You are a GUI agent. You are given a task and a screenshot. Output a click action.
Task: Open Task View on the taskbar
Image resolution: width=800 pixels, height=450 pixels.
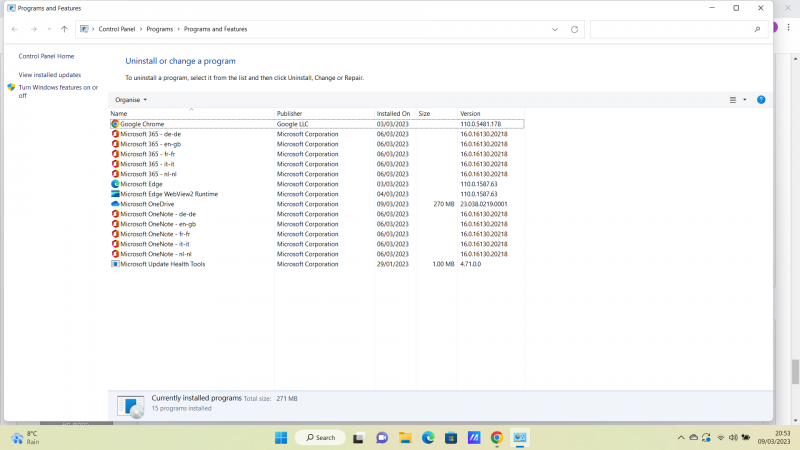pos(358,438)
